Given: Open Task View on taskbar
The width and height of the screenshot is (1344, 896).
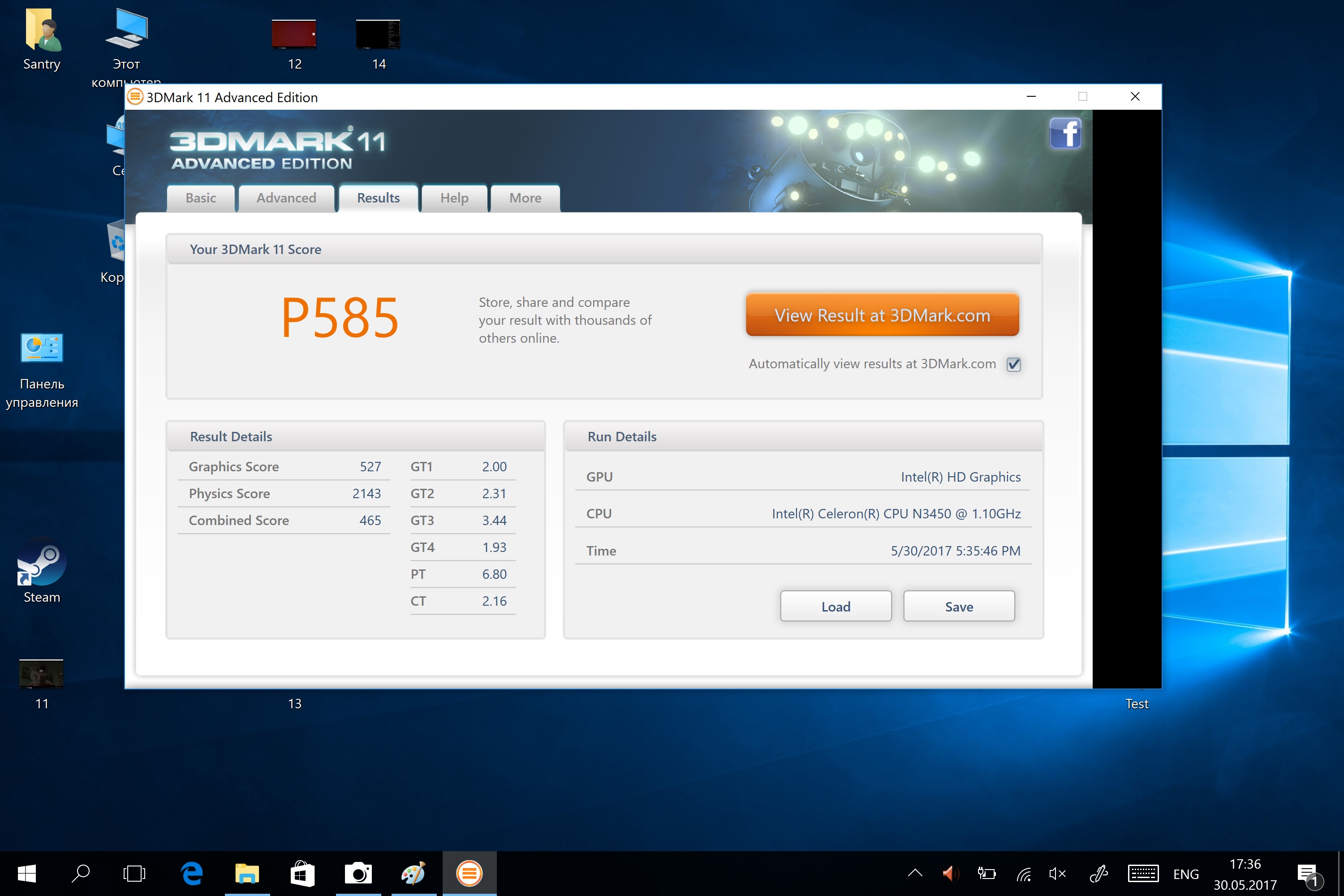Looking at the screenshot, I should [x=134, y=873].
